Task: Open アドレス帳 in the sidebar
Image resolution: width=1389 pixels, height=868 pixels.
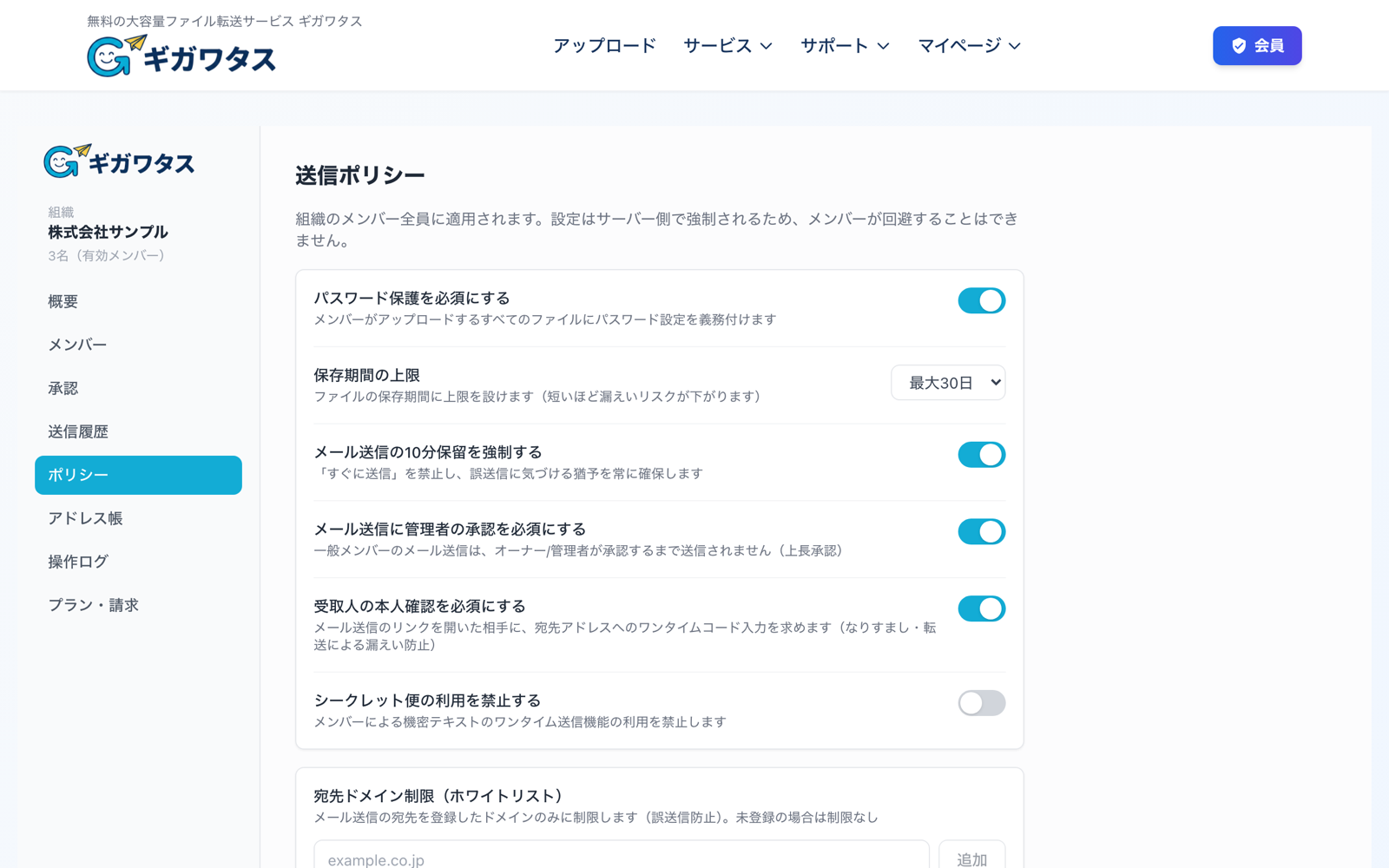Action: (138, 518)
